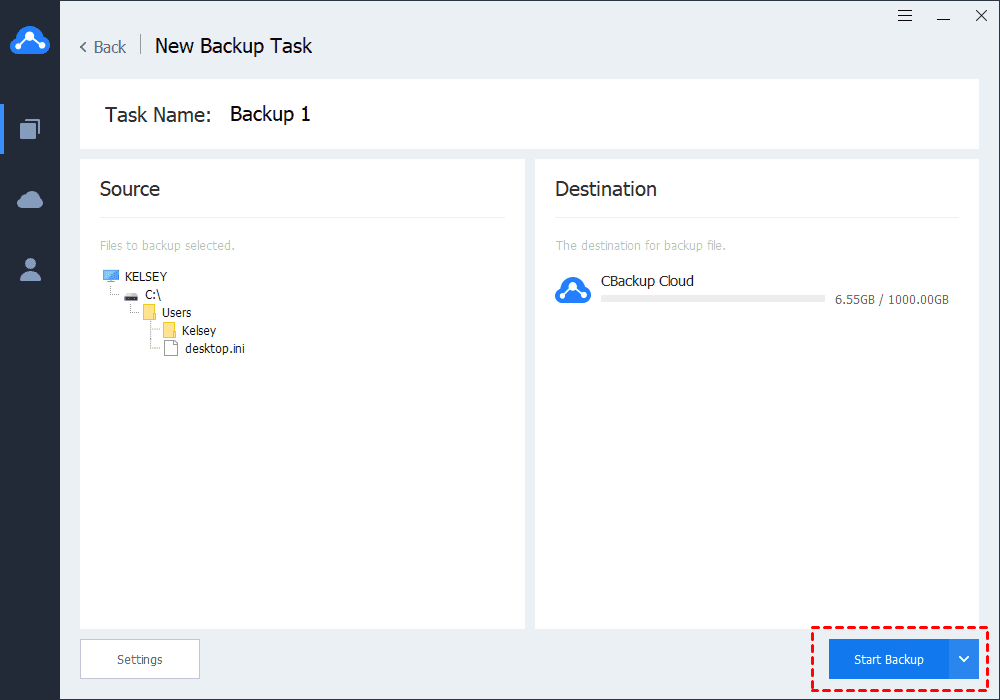Image resolution: width=1000 pixels, height=700 pixels.
Task: Open the backup tasks sidebar icon
Action: pos(30,128)
